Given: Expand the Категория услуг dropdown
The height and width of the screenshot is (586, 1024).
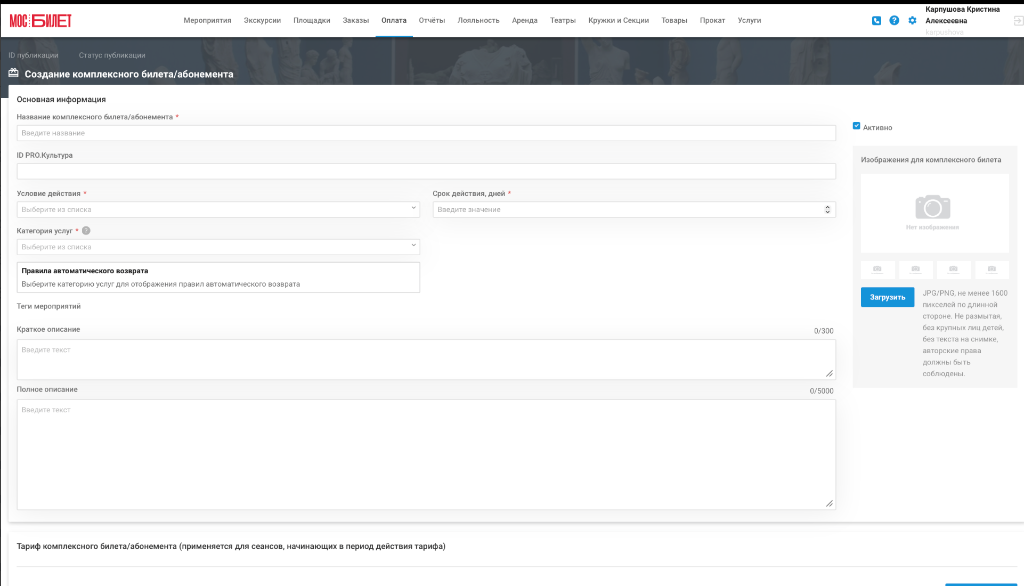Looking at the screenshot, I should 218,246.
